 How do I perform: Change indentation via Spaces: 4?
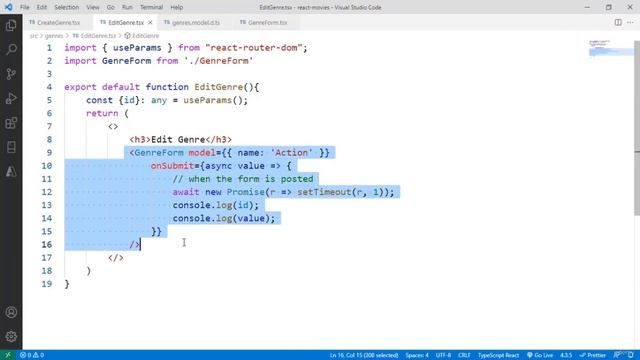tap(417, 355)
